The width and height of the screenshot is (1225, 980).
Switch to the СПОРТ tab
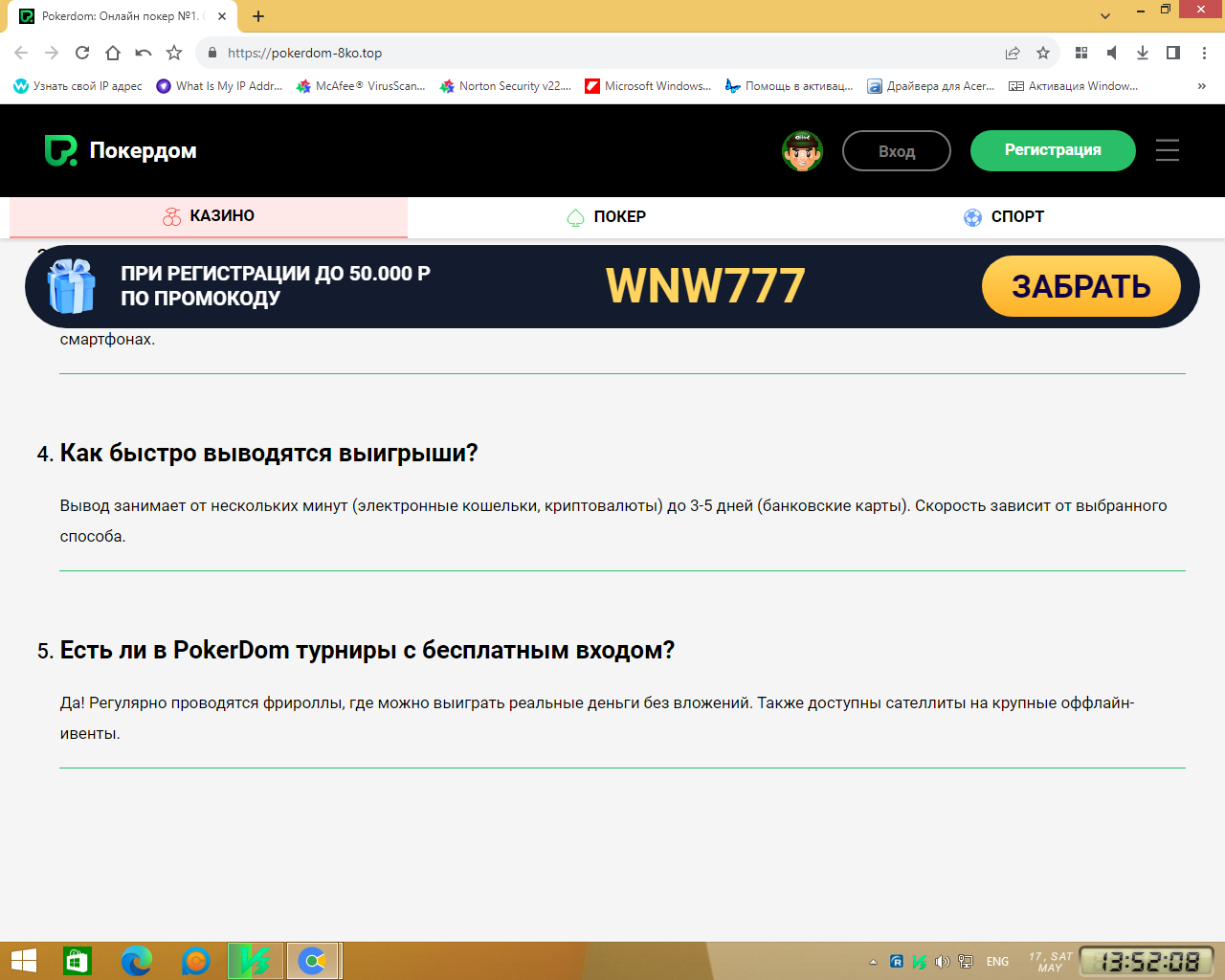[1004, 217]
